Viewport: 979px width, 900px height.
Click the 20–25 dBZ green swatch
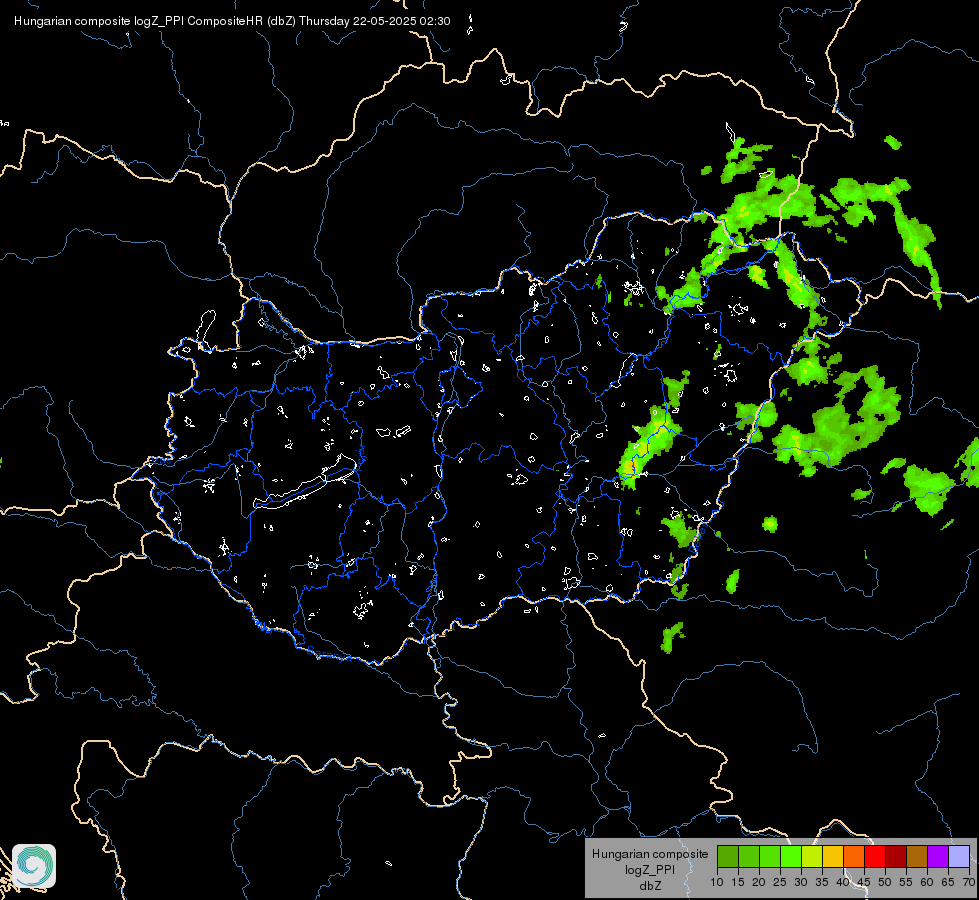coord(770,856)
